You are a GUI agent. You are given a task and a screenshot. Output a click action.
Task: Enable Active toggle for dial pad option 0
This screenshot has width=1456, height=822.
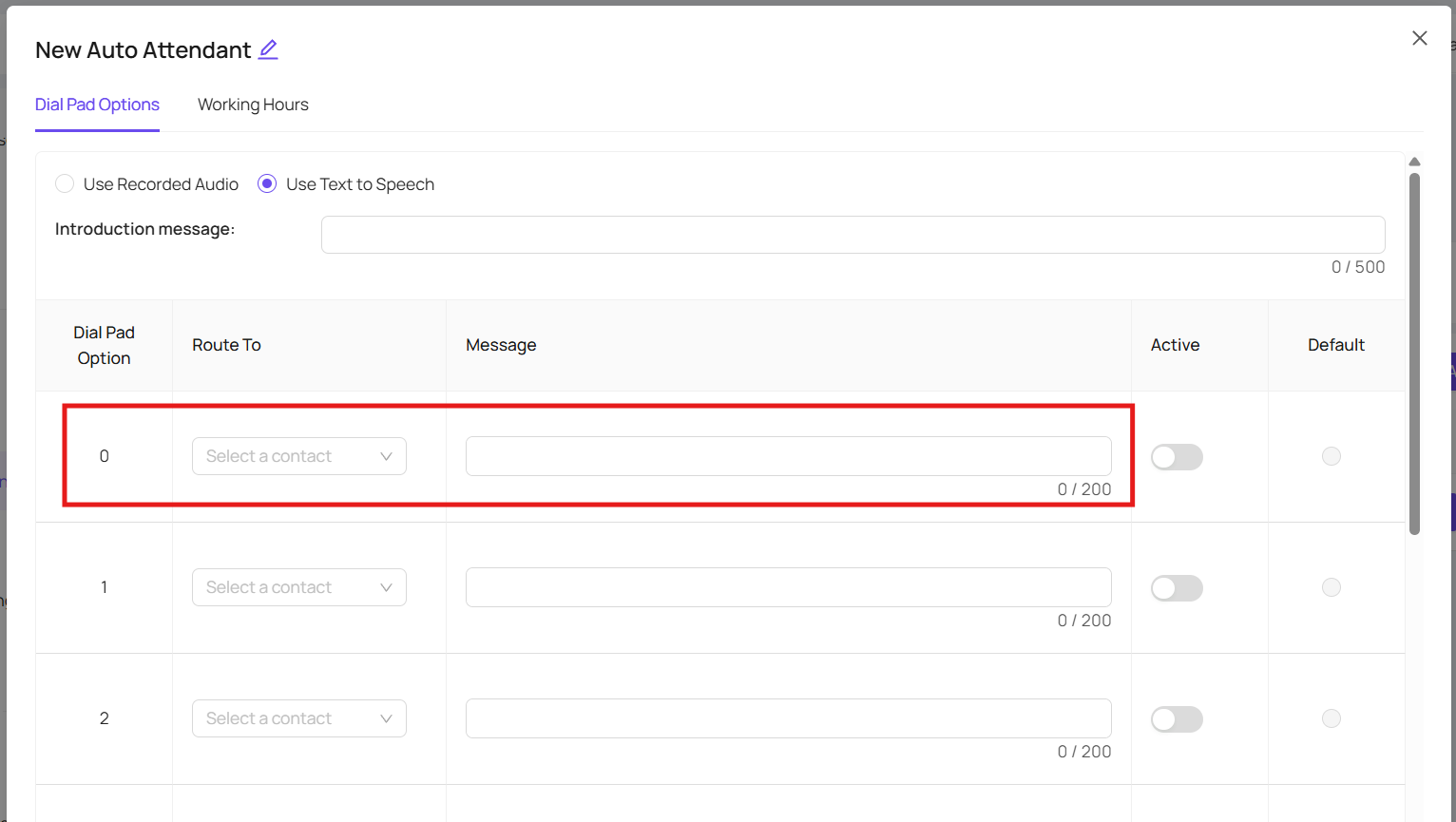coord(1177,457)
